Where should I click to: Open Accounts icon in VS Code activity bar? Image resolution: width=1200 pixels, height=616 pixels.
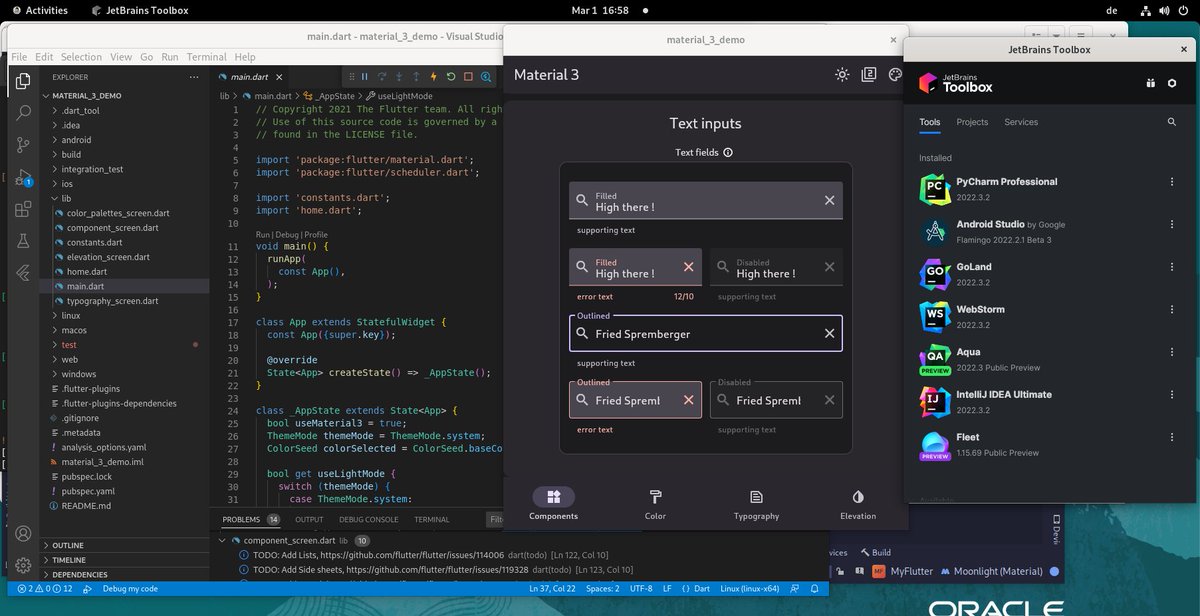[x=23, y=534]
